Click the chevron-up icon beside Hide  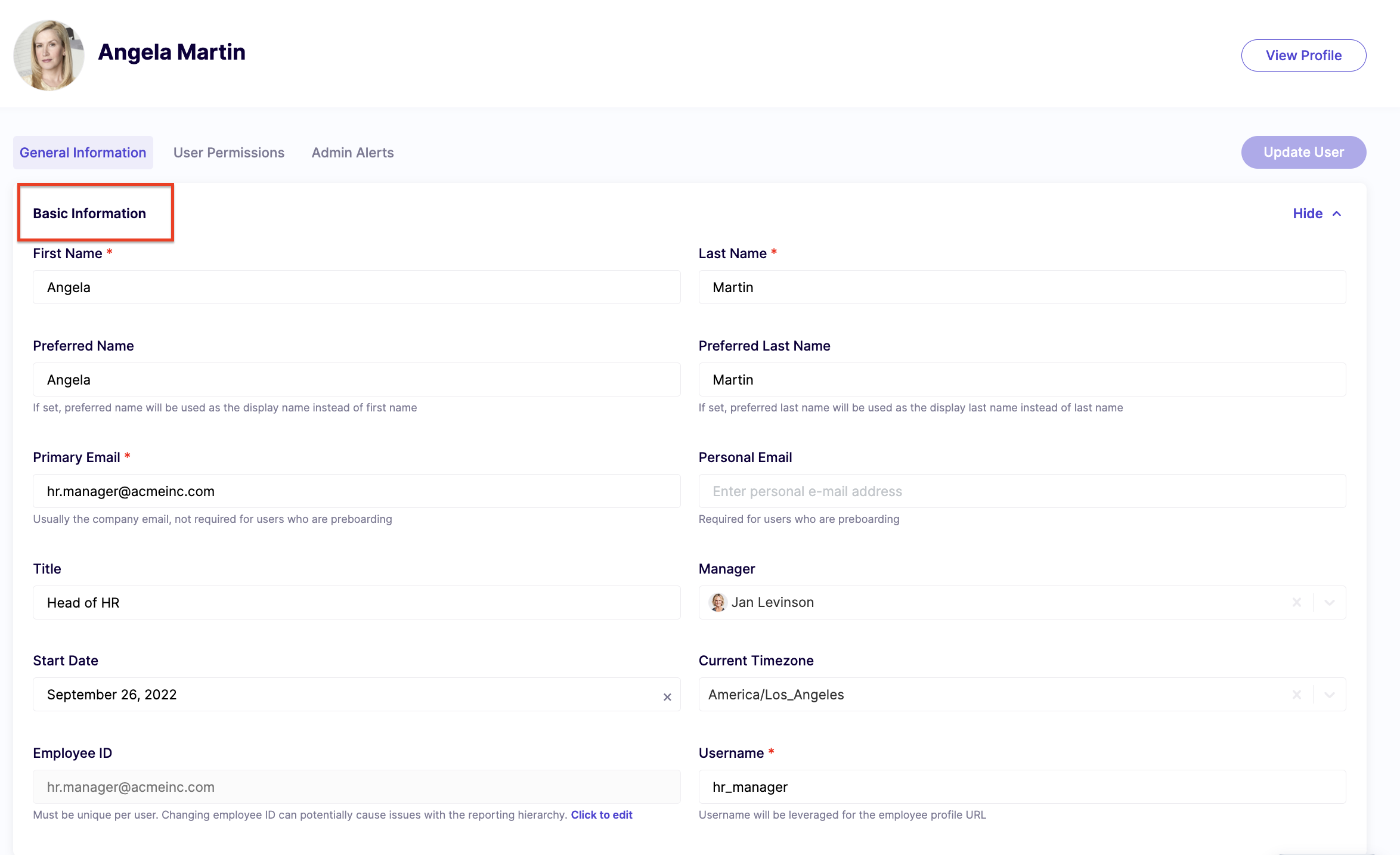(1337, 213)
